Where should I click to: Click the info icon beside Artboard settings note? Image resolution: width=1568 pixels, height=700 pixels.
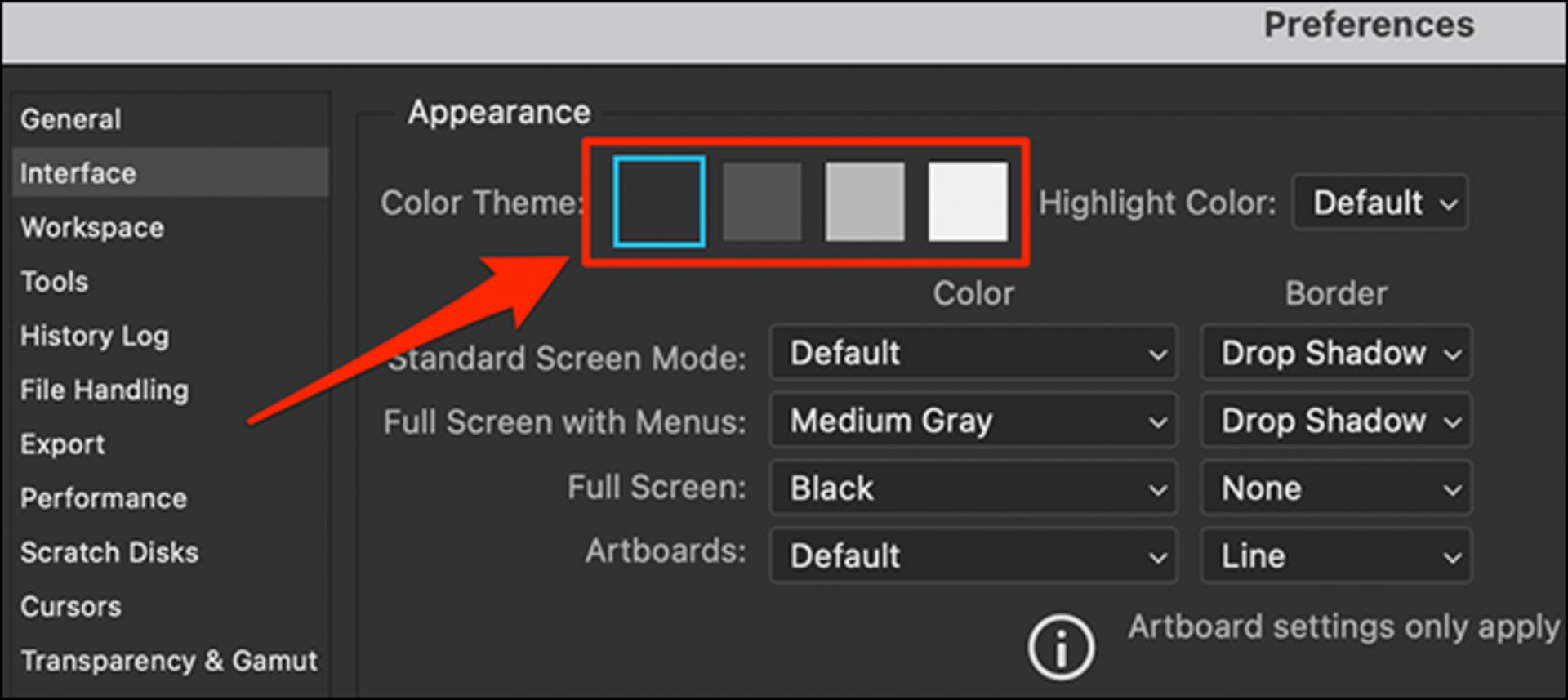click(x=1061, y=648)
